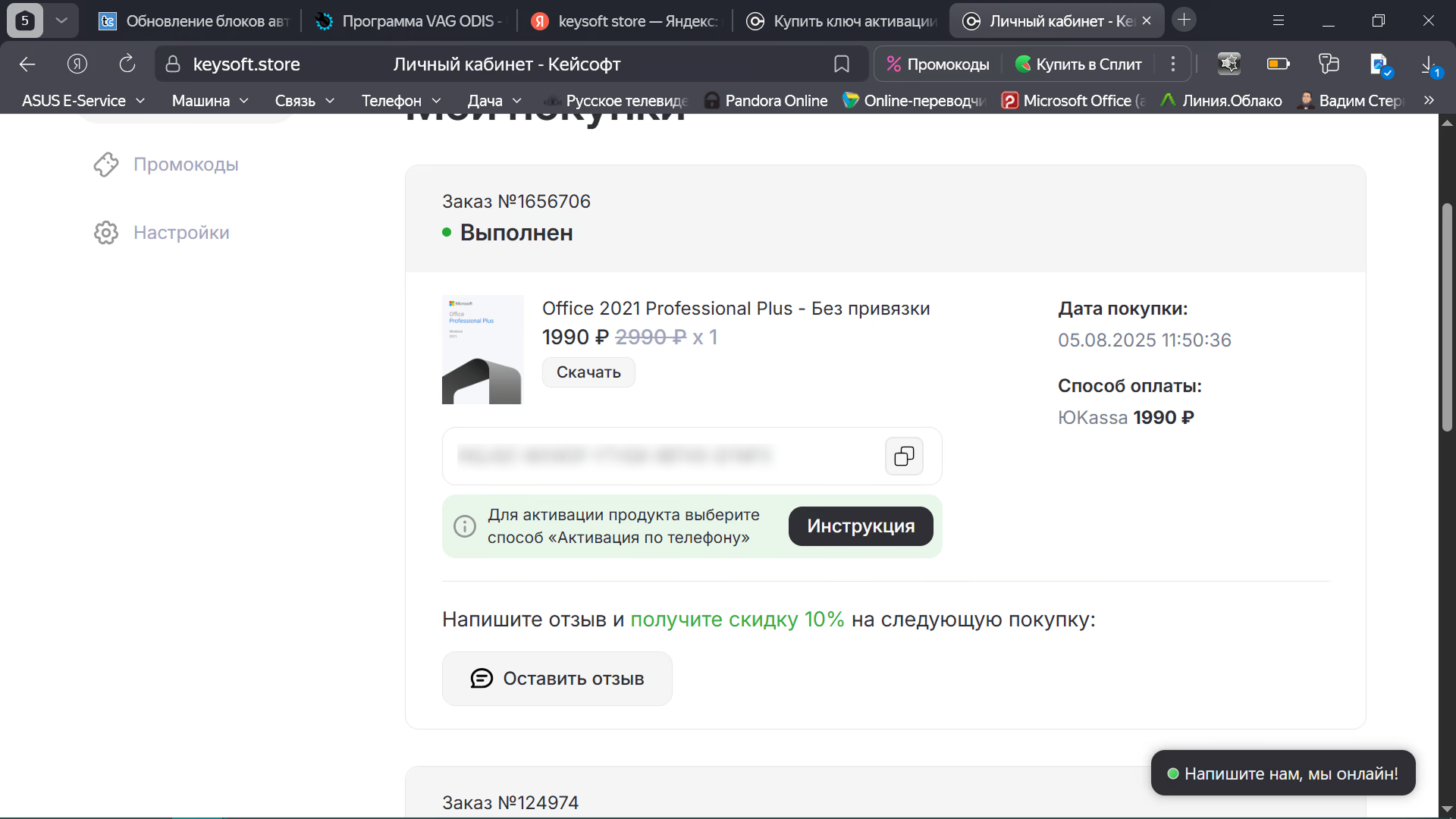Expand the Телефон bookmark folder
Image resolution: width=1456 pixels, height=819 pixels.
[401, 101]
